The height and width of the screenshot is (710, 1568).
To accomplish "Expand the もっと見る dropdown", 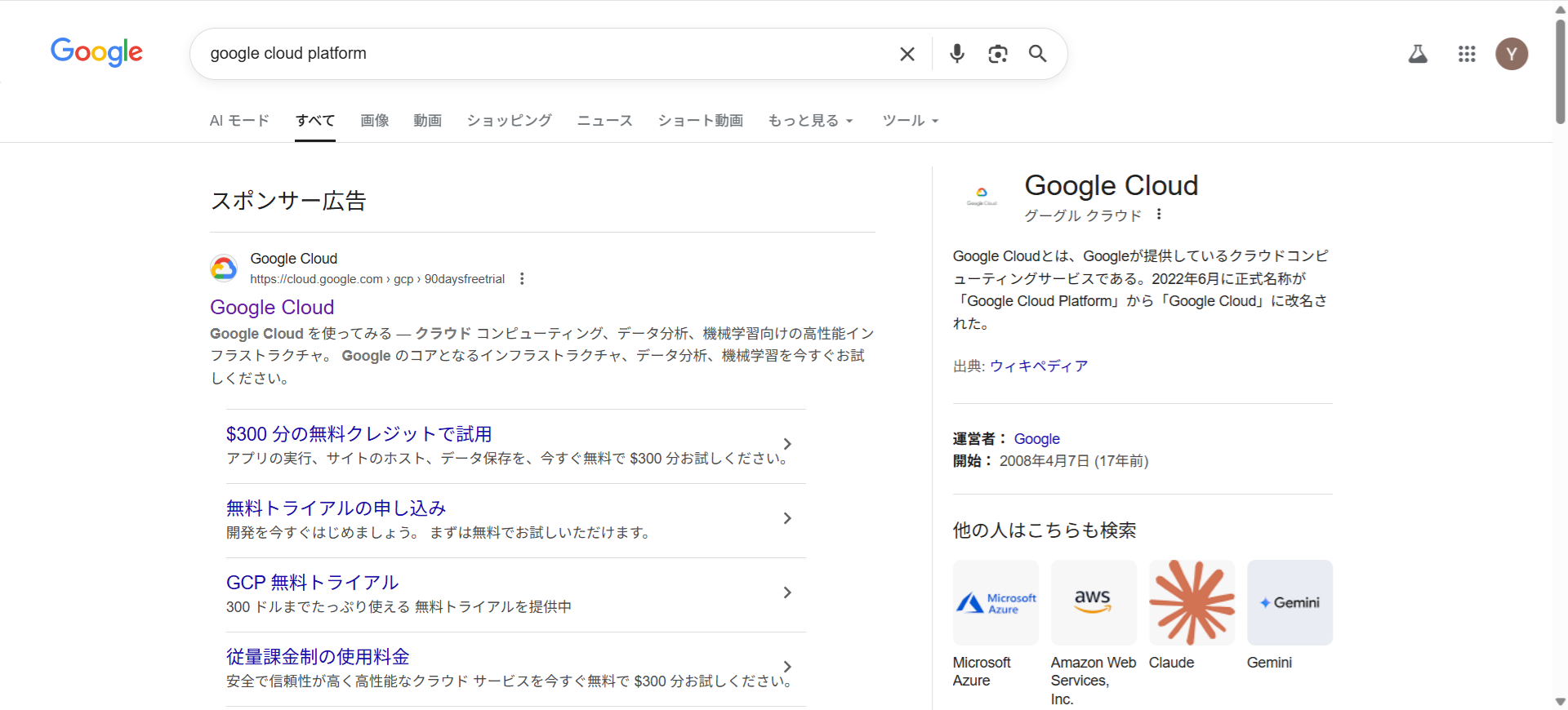I will (x=810, y=121).
